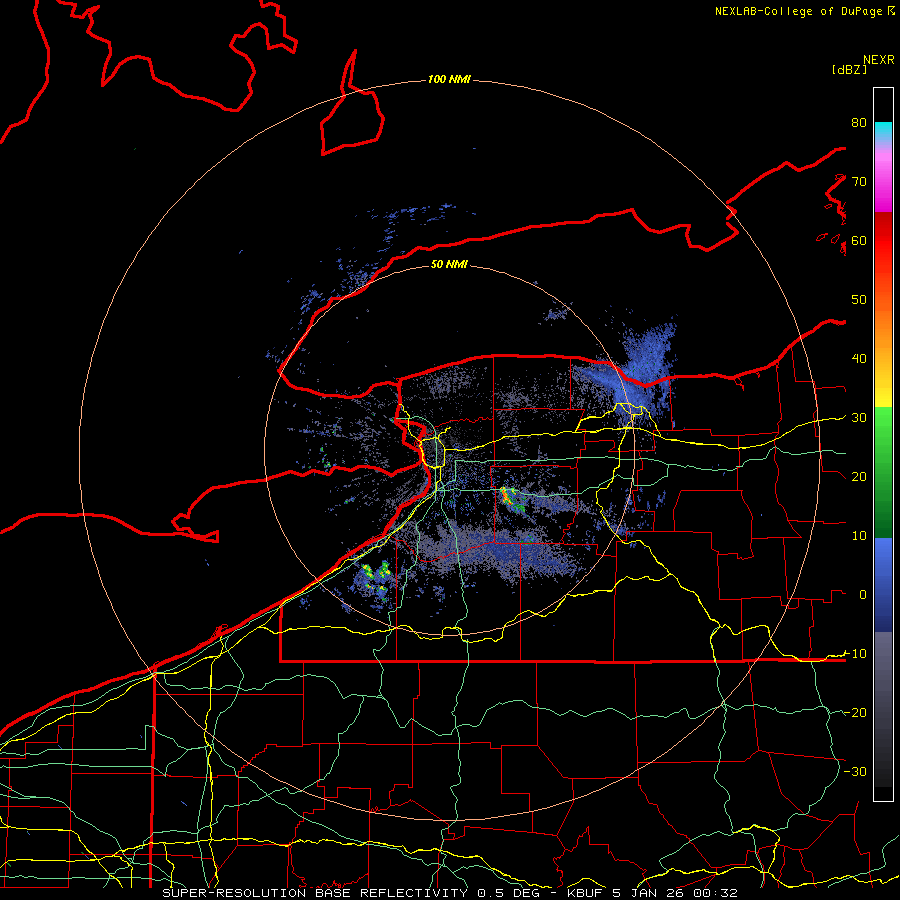900x900 pixels.
Task: Click the [dBZ] unit label
Action: (x=849, y=69)
